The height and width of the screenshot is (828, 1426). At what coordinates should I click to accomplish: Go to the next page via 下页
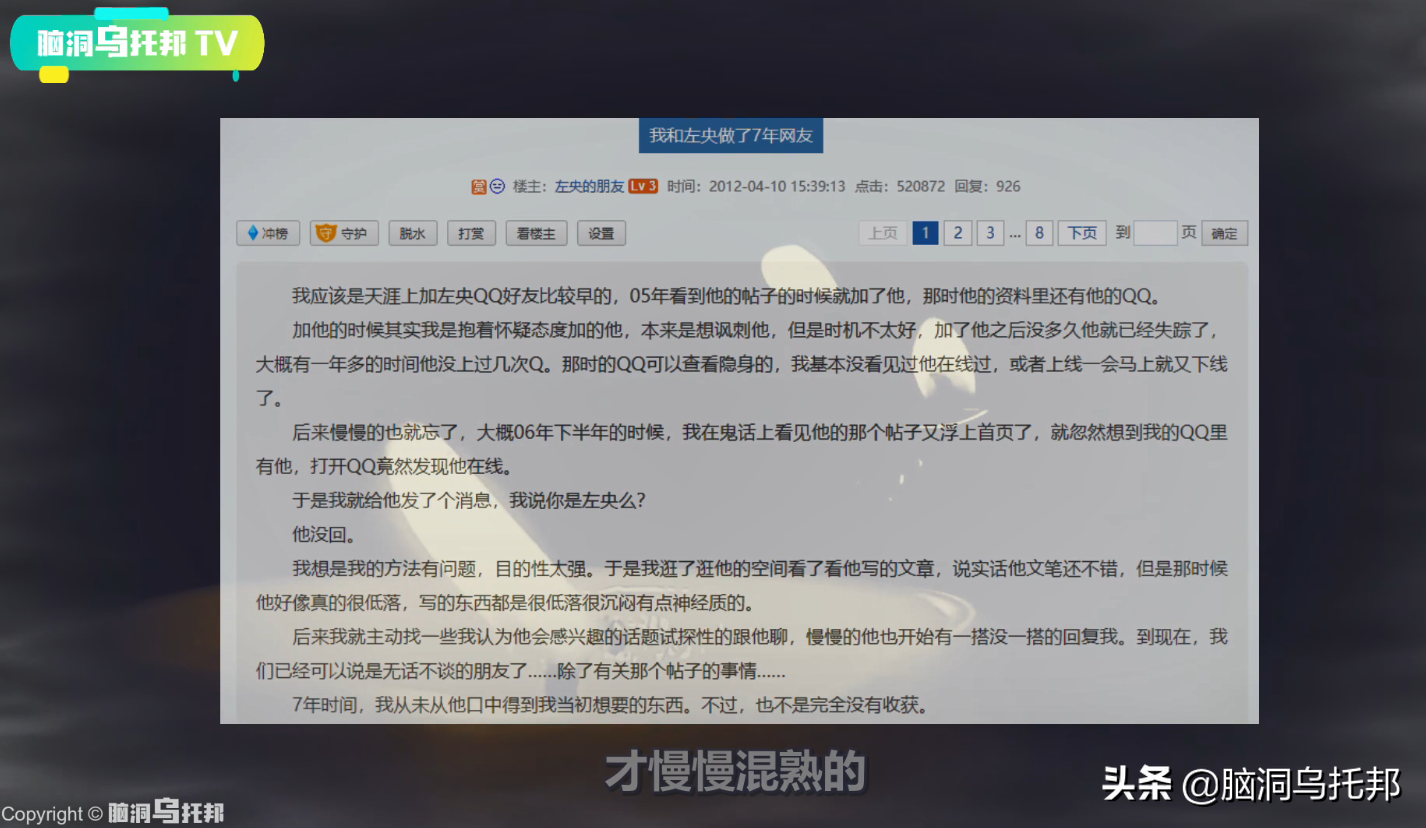point(1082,233)
